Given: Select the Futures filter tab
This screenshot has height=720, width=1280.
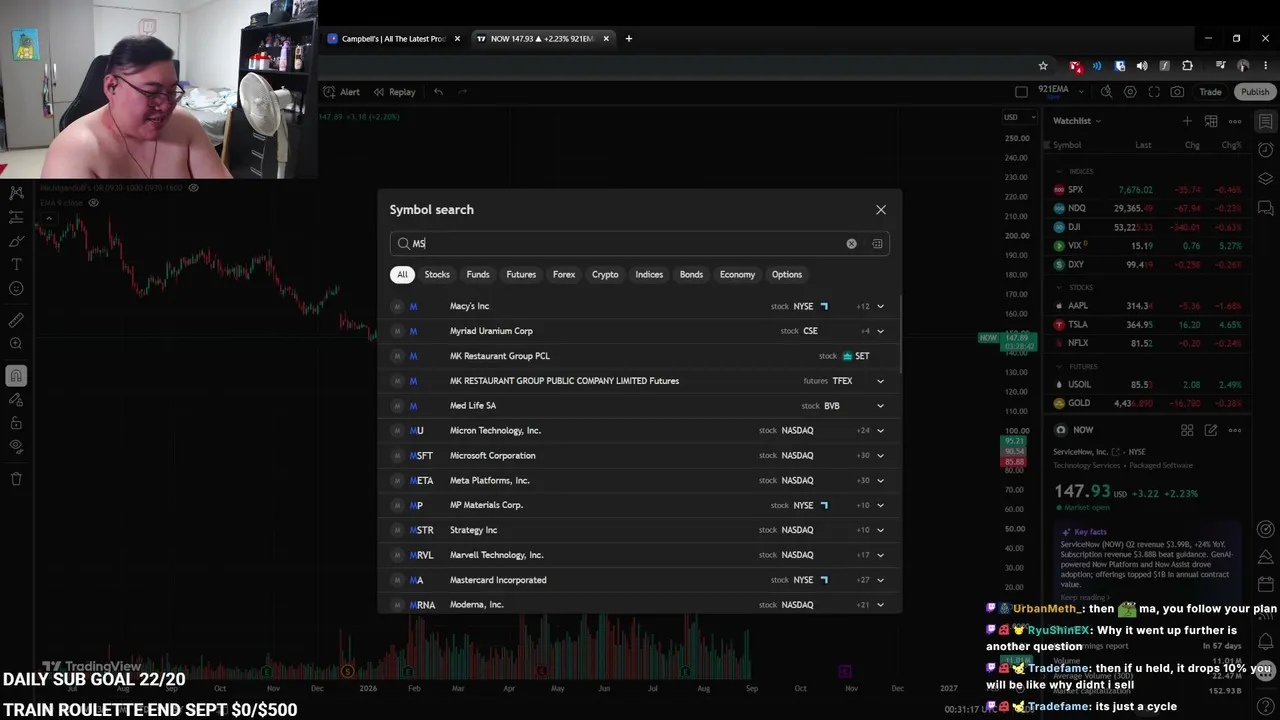Looking at the screenshot, I should [x=521, y=275].
